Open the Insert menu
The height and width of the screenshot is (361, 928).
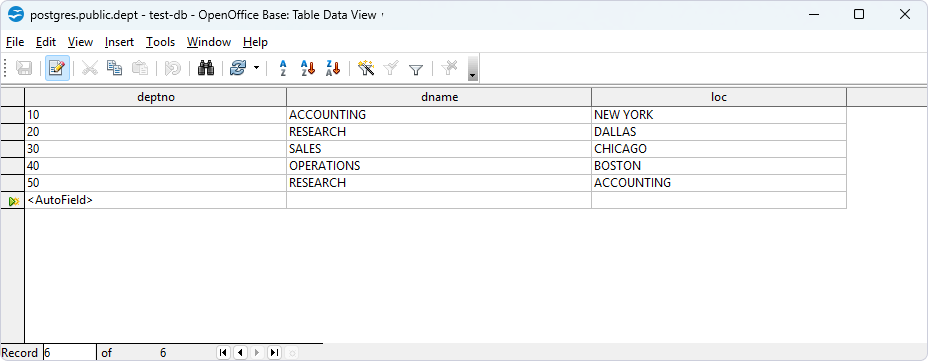coord(119,42)
